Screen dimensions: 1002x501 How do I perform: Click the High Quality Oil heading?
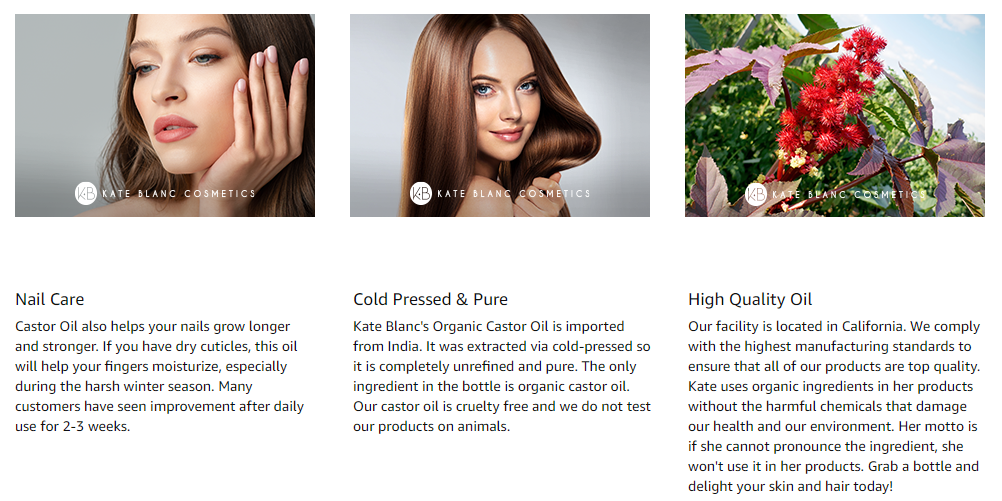pyautogui.click(x=750, y=299)
